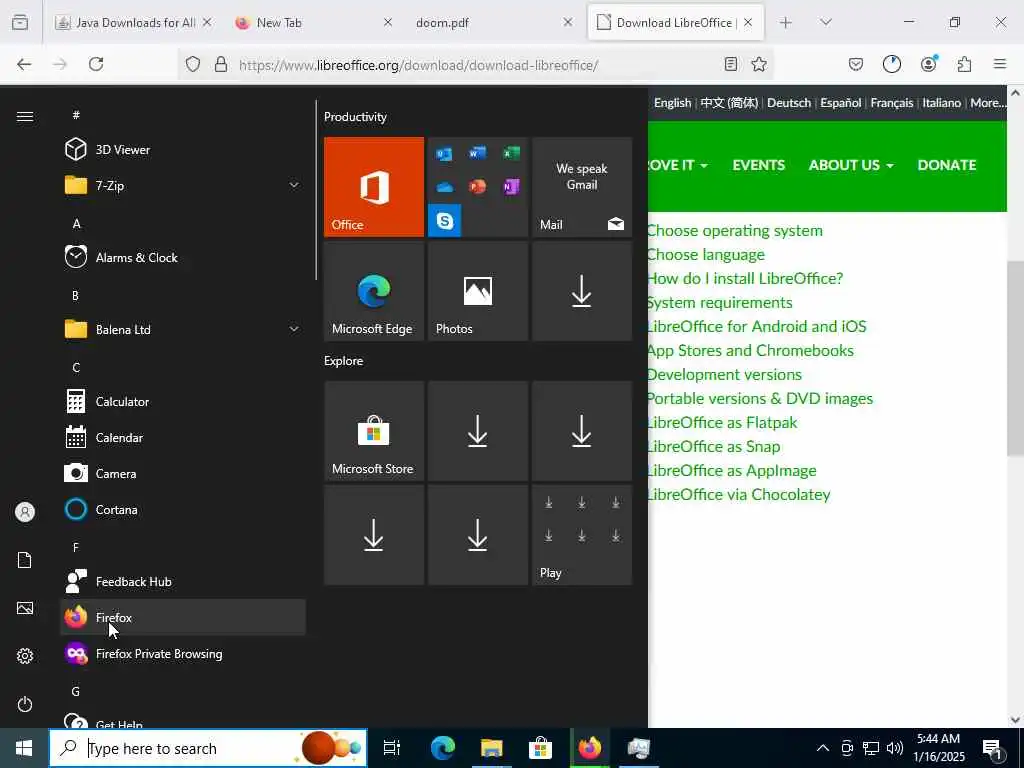
Task: Open Portable versions & DVD images link
Action: pos(761,398)
